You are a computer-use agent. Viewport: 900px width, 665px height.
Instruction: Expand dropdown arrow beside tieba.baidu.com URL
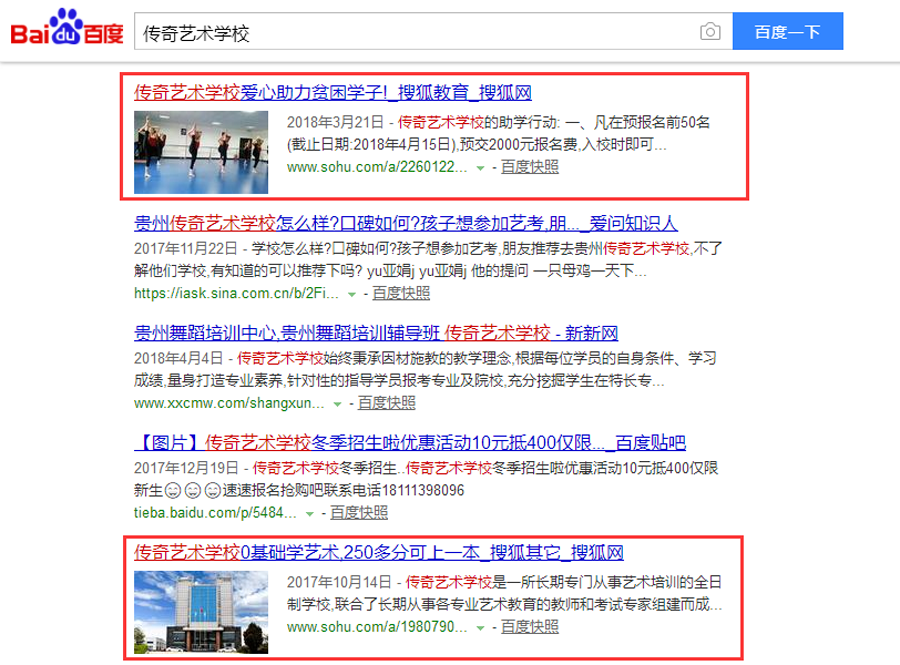(x=310, y=514)
